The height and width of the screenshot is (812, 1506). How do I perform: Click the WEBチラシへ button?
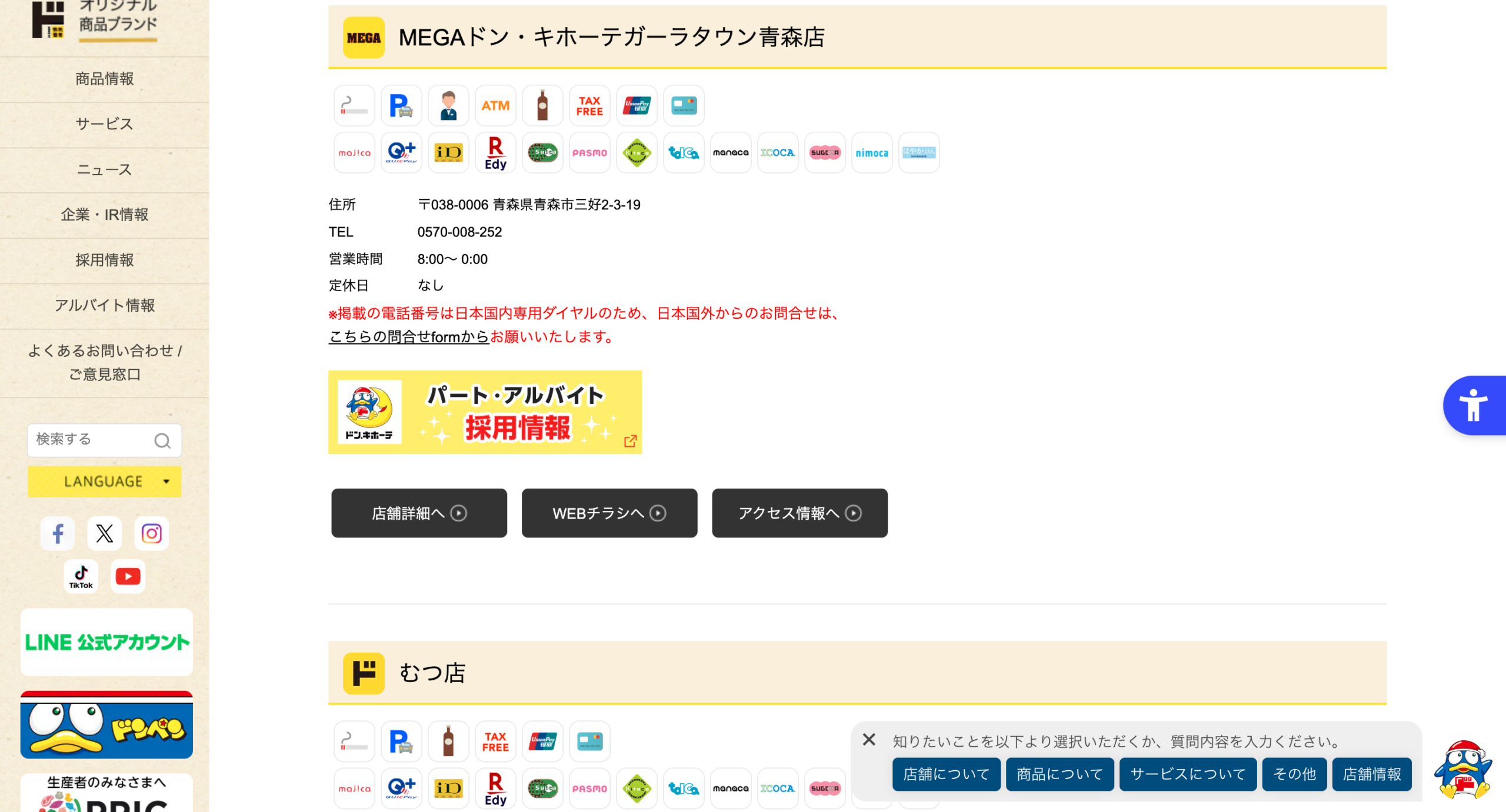point(609,513)
